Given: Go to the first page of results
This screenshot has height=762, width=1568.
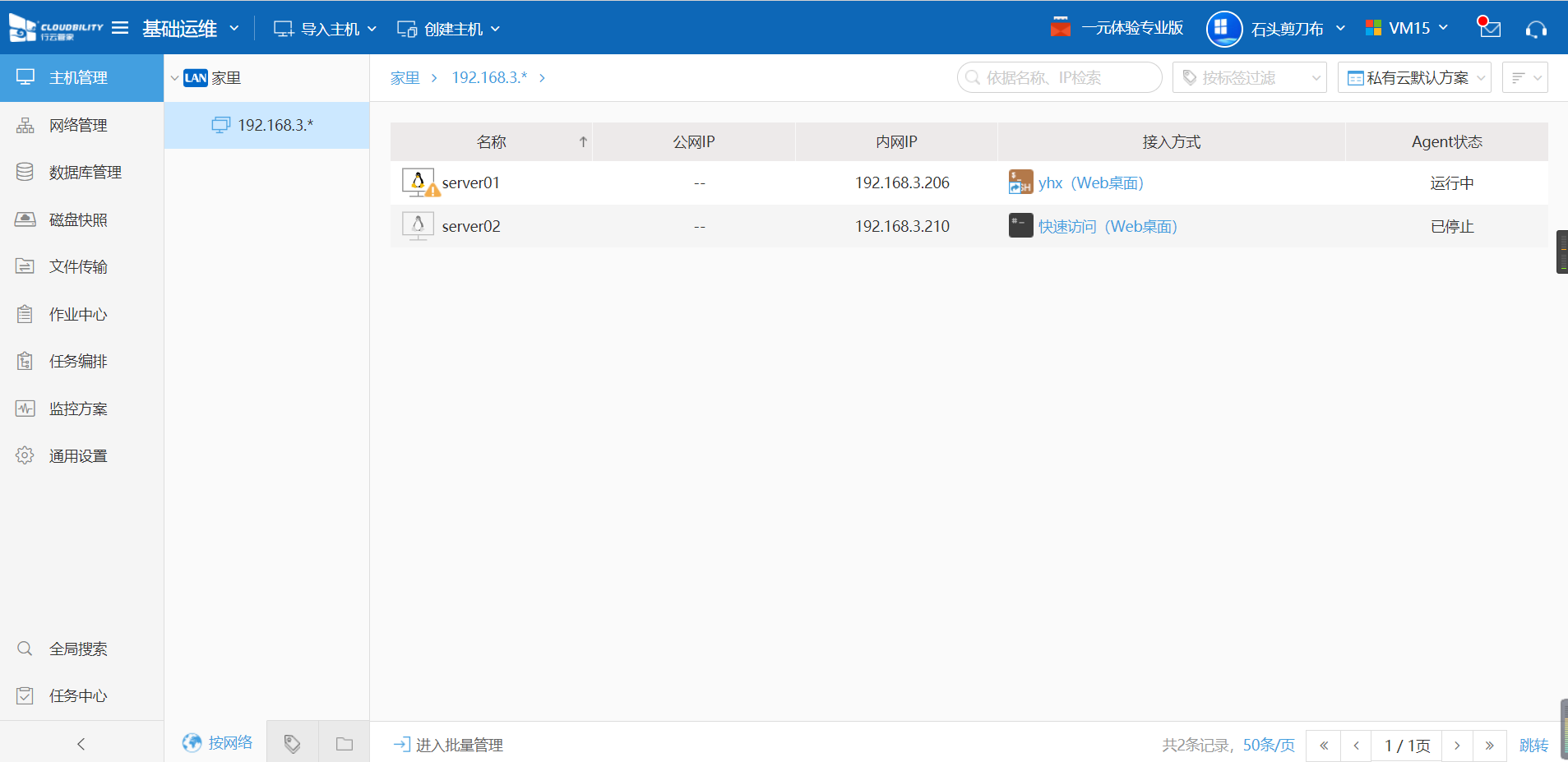Looking at the screenshot, I should coord(1324,746).
